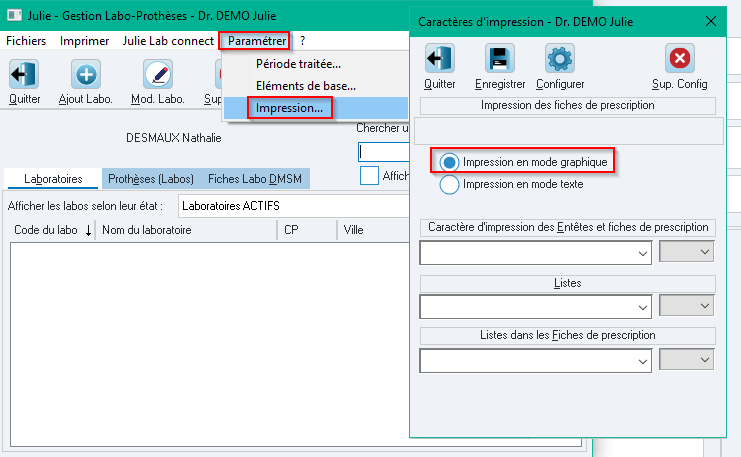This screenshot has height=457, width=741.
Task: Sort by Code du labo column header
Action: pos(52,230)
